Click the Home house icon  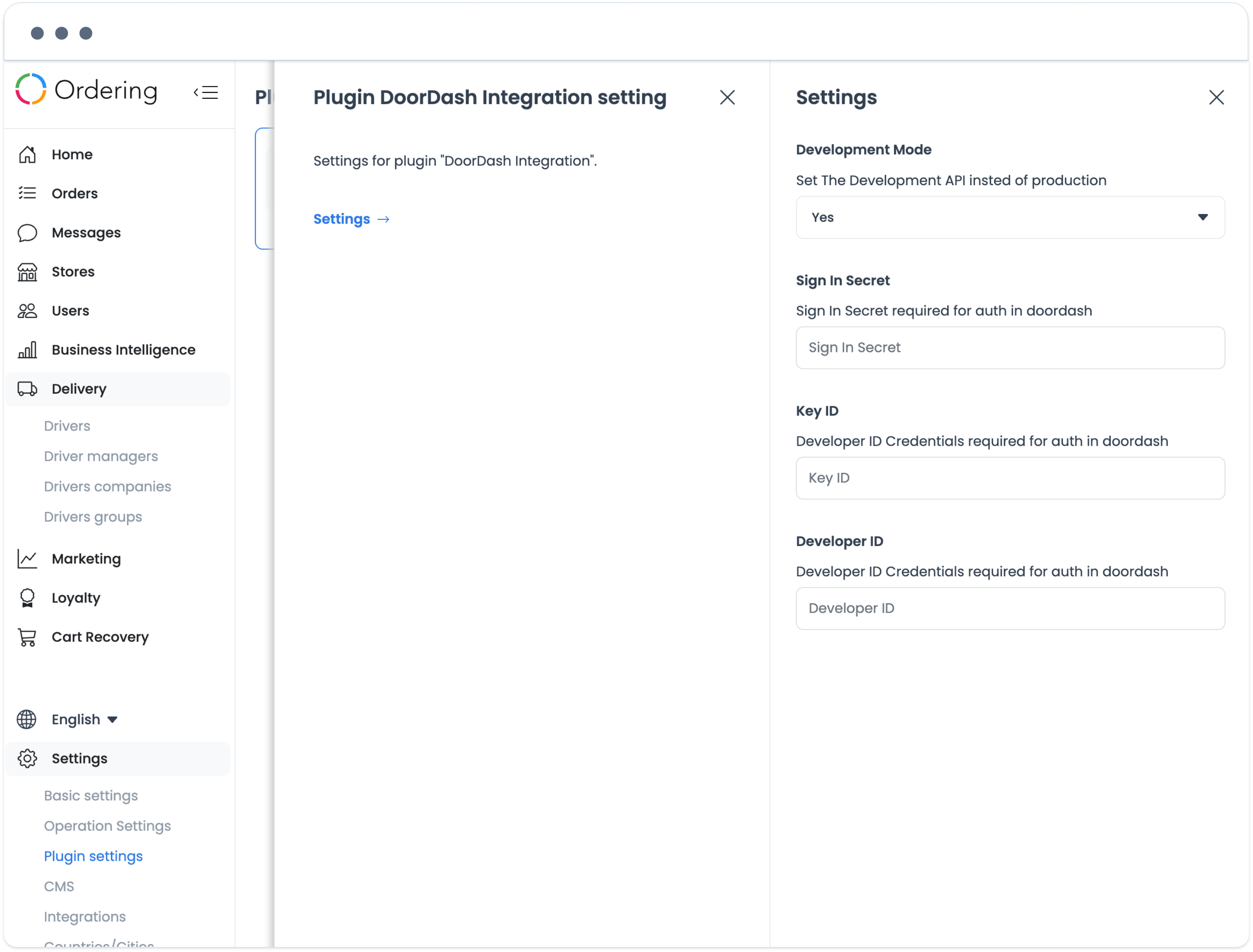27,154
